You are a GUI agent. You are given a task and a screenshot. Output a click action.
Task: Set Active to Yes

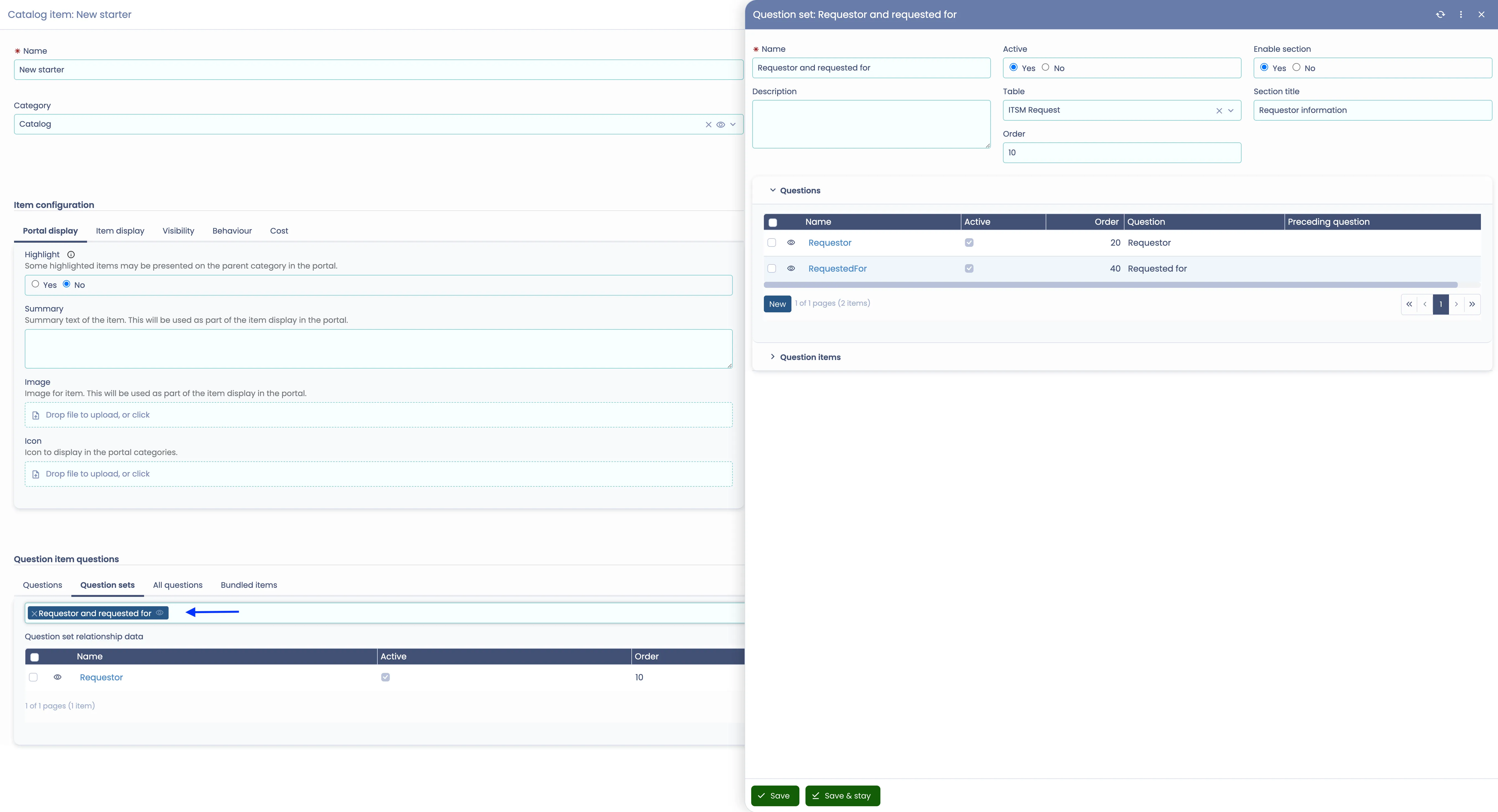pos(1014,67)
